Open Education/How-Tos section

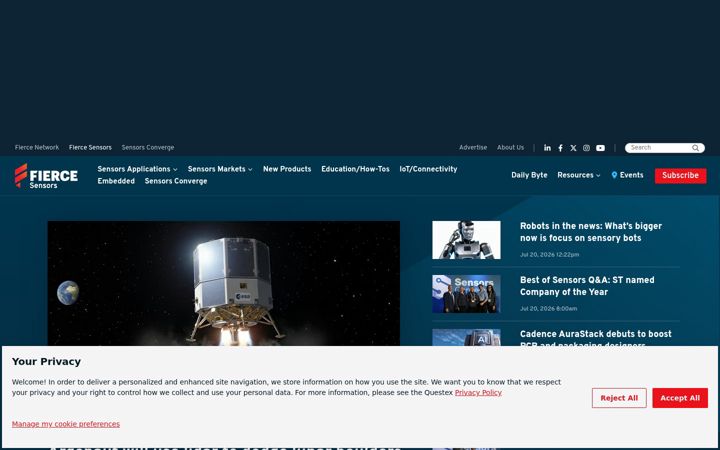tap(355, 169)
